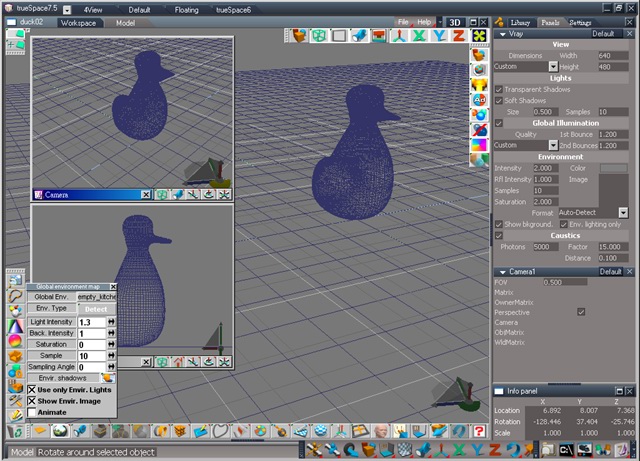Open the File menu
The image size is (640, 461).
point(403,21)
